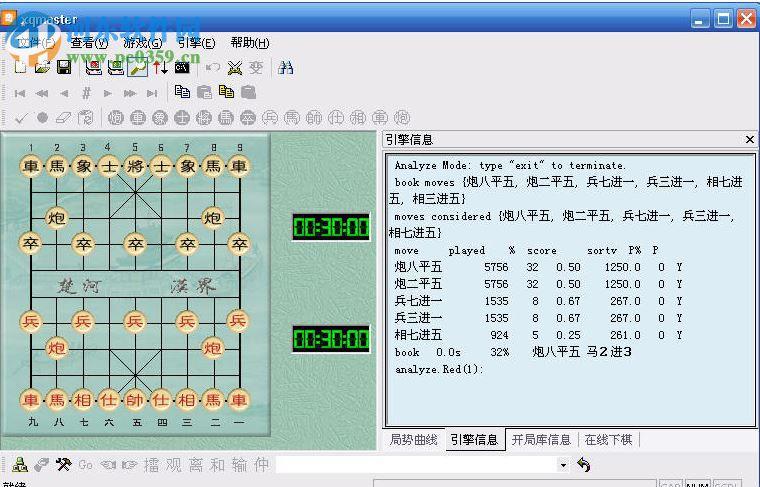
Task: Click the gray circle edit toolbar icon
Action: pyautogui.click(x=42, y=117)
